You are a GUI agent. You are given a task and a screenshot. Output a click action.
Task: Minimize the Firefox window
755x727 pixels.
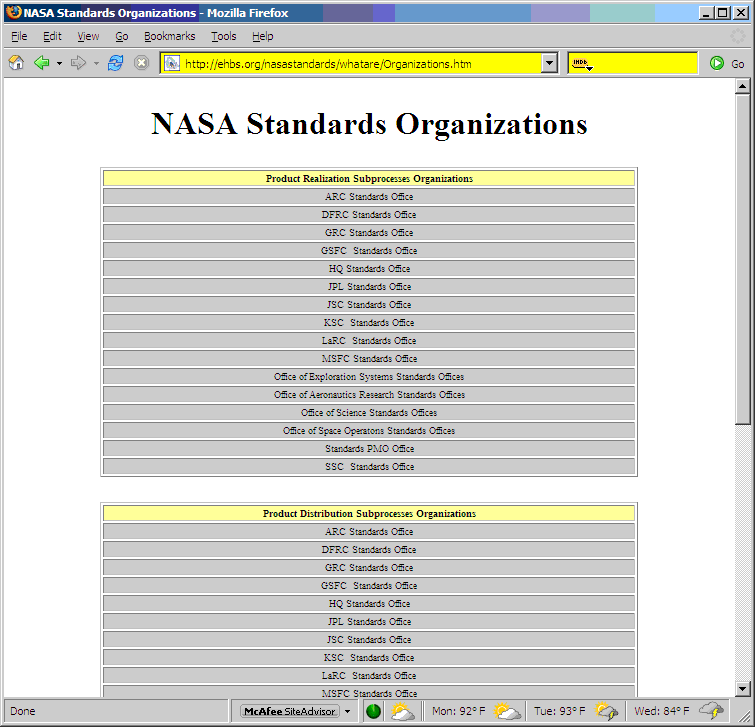(x=706, y=13)
